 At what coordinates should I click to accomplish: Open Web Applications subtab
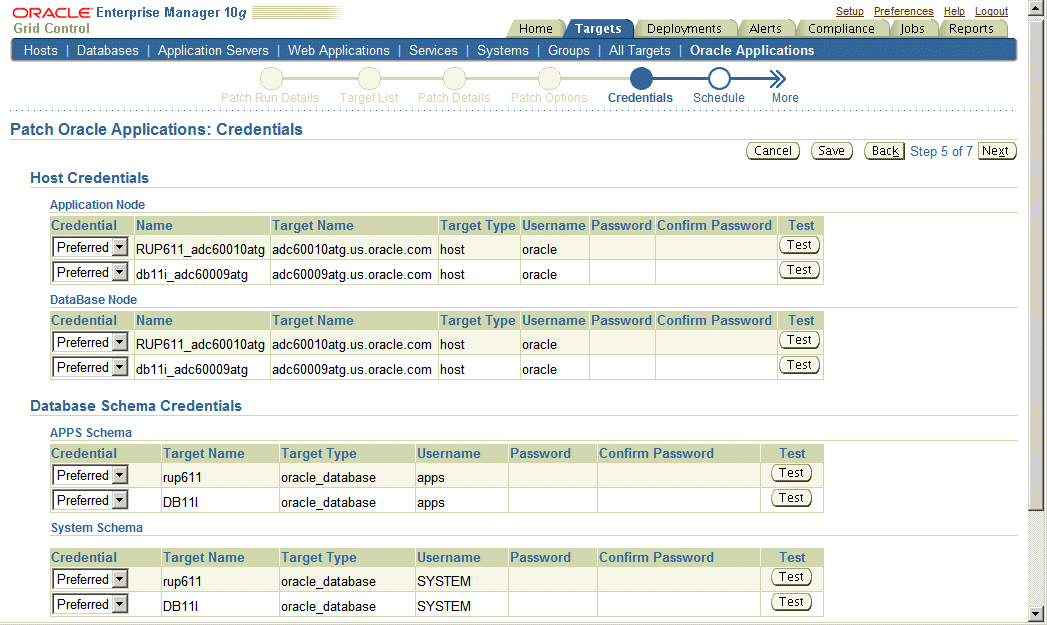point(339,50)
